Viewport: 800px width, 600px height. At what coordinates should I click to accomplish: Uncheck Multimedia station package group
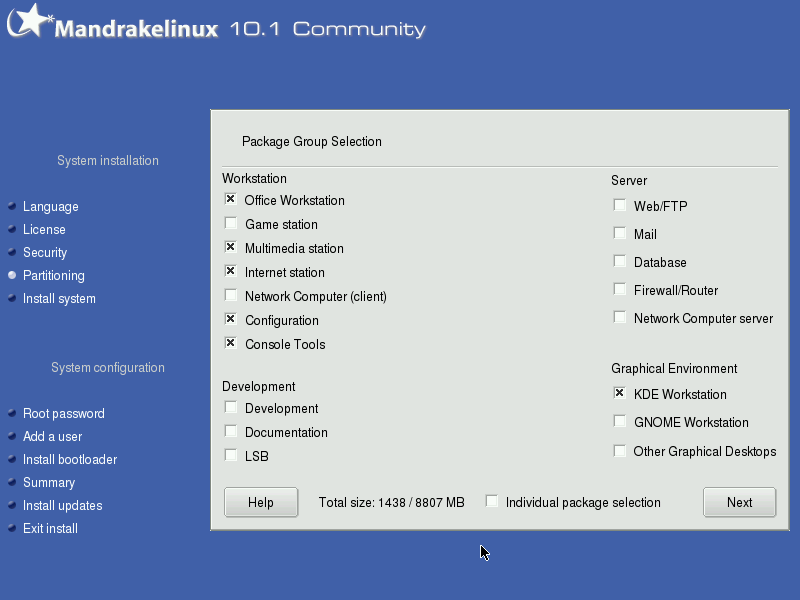click(x=231, y=247)
